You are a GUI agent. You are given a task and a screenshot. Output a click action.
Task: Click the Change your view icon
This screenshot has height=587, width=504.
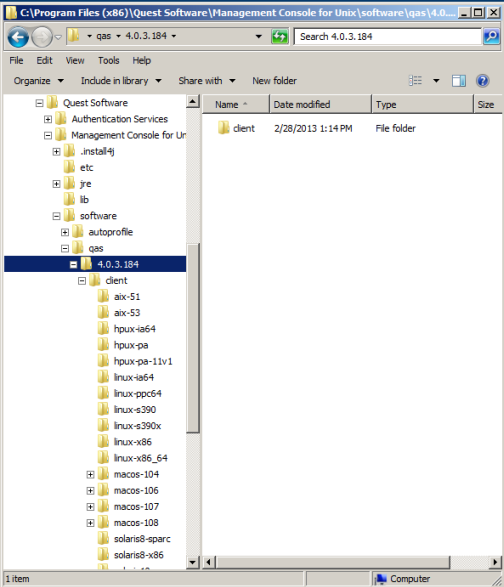pos(415,80)
